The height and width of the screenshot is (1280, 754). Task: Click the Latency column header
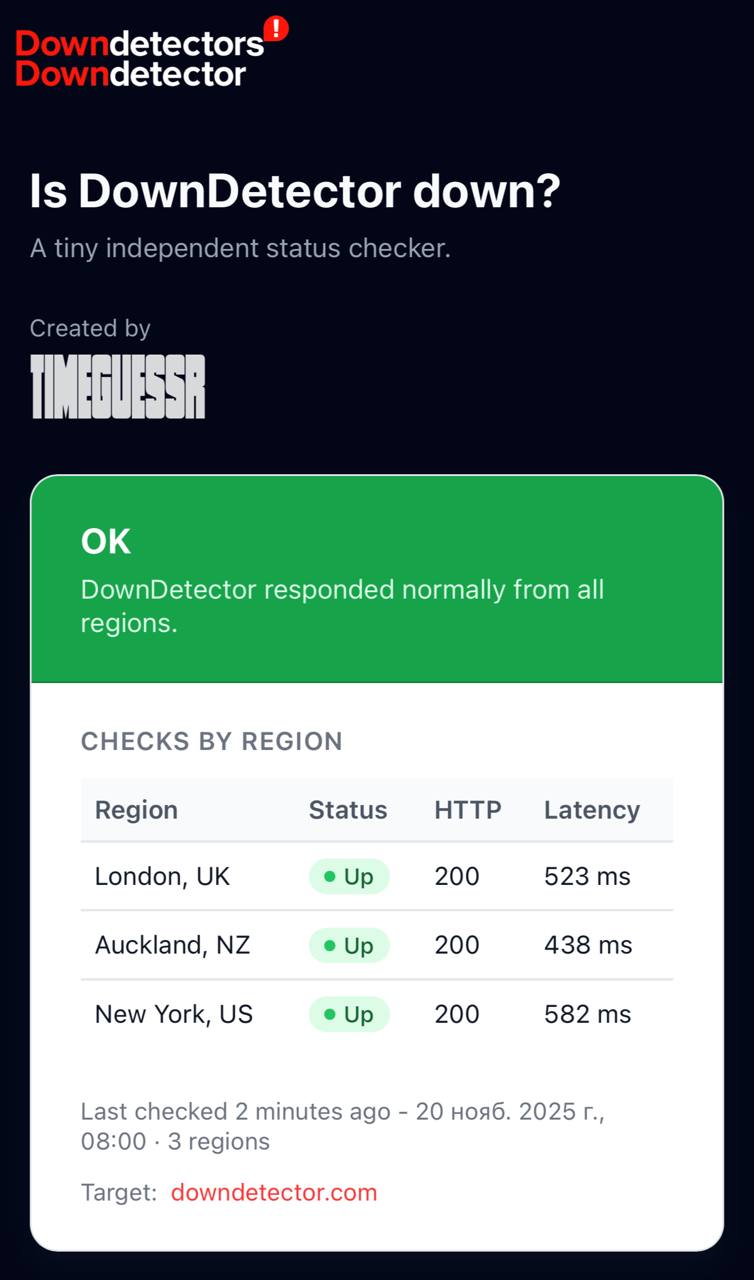pyautogui.click(x=592, y=810)
